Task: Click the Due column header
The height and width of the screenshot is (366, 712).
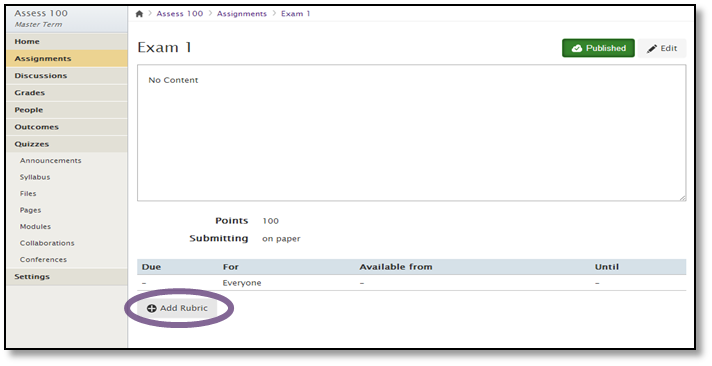Action: click(151, 267)
